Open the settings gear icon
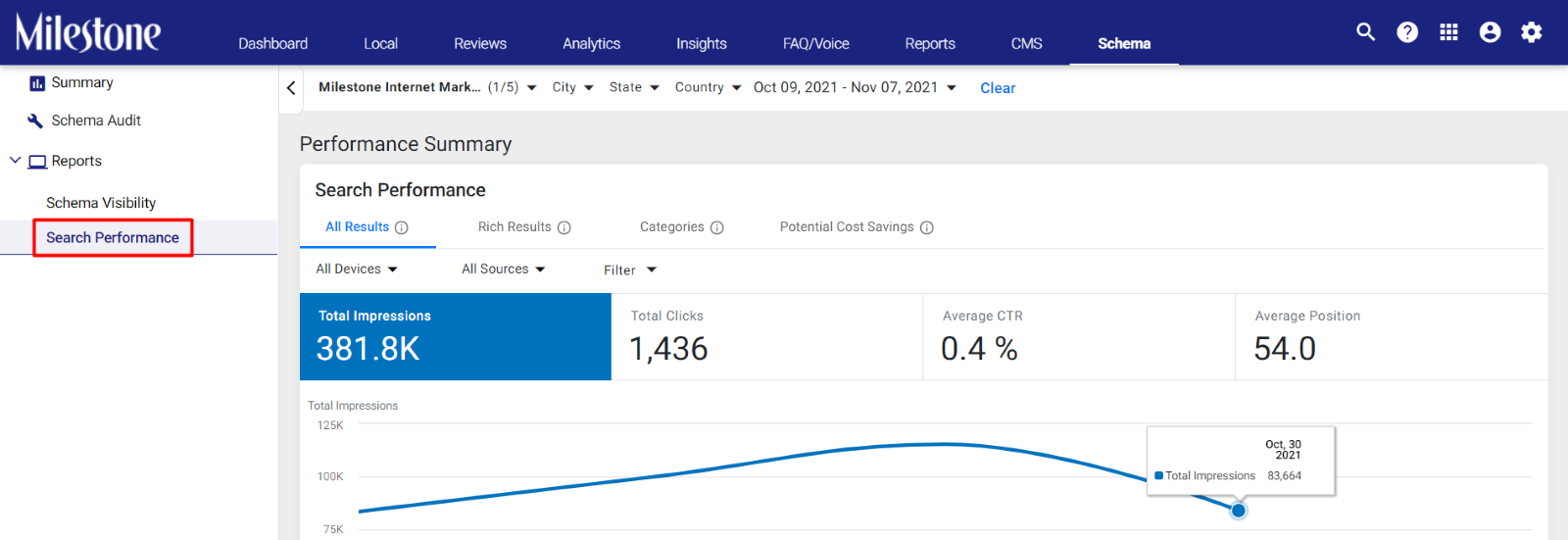The height and width of the screenshot is (540, 1568). 1531,32
